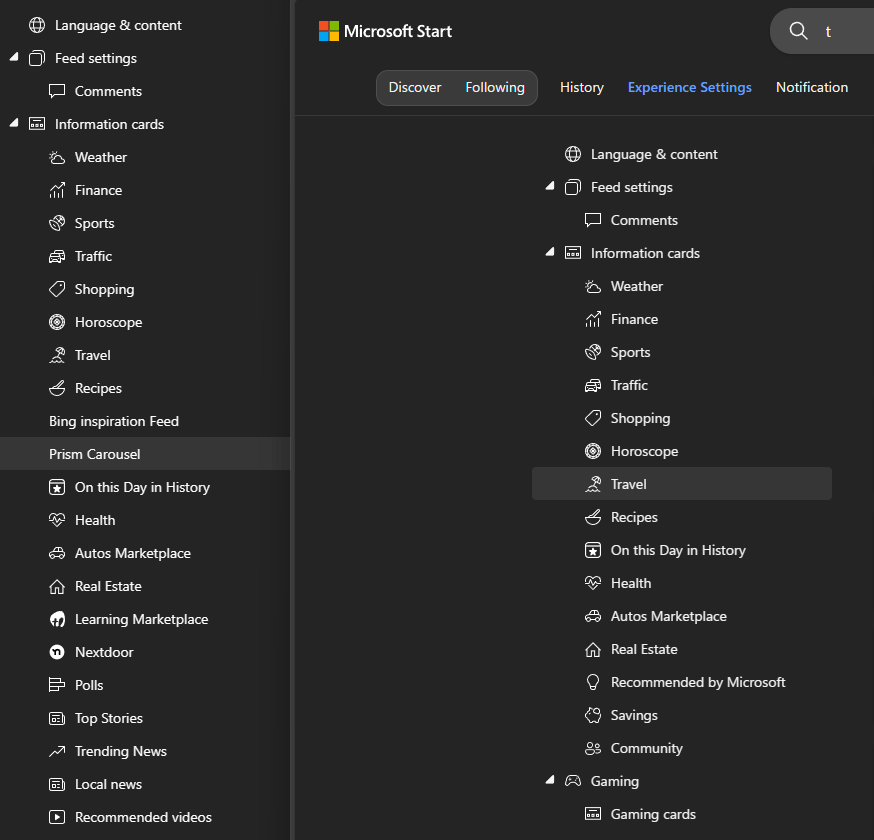Collapse Feed settings on Microsoft Start page

550,186
